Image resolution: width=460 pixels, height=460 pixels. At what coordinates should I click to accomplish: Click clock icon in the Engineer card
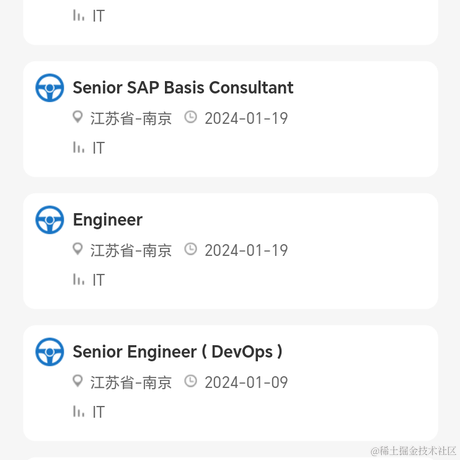click(191, 249)
